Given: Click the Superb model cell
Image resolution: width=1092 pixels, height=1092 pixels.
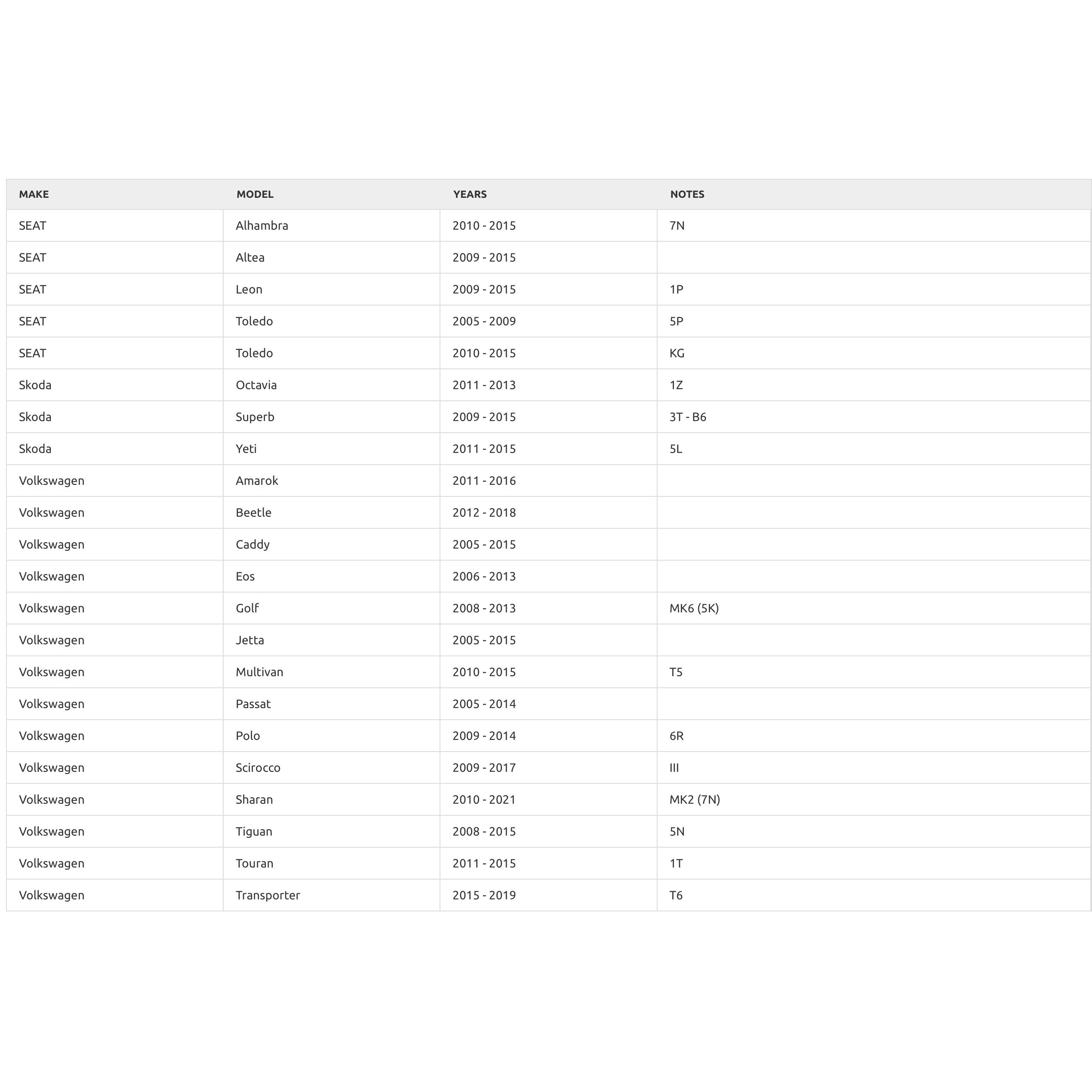Looking at the screenshot, I should pyautogui.click(x=255, y=417).
